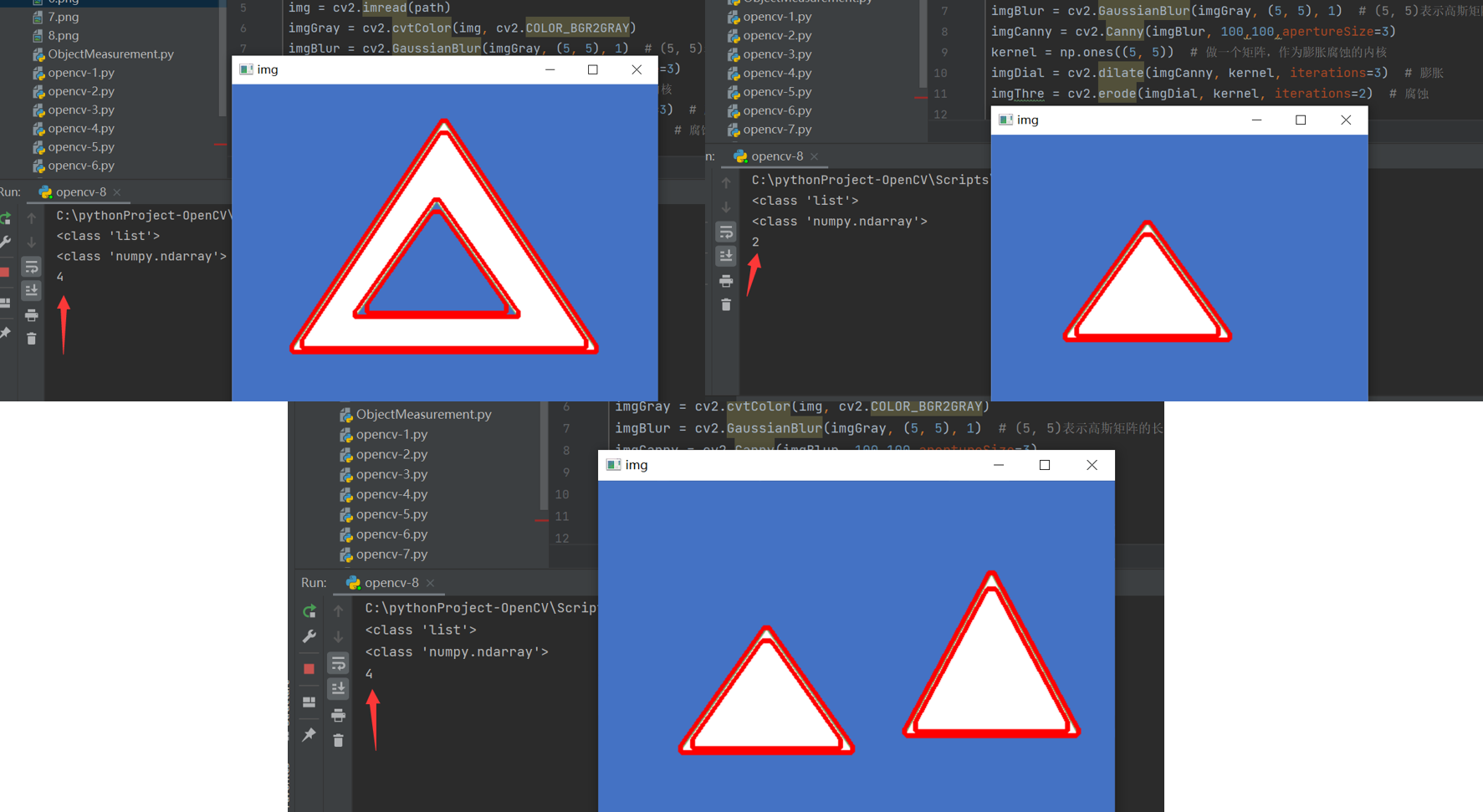Switch to the top opencv-8 run tab
This screenshot has width=1483, height=812.
pos(78,192)
